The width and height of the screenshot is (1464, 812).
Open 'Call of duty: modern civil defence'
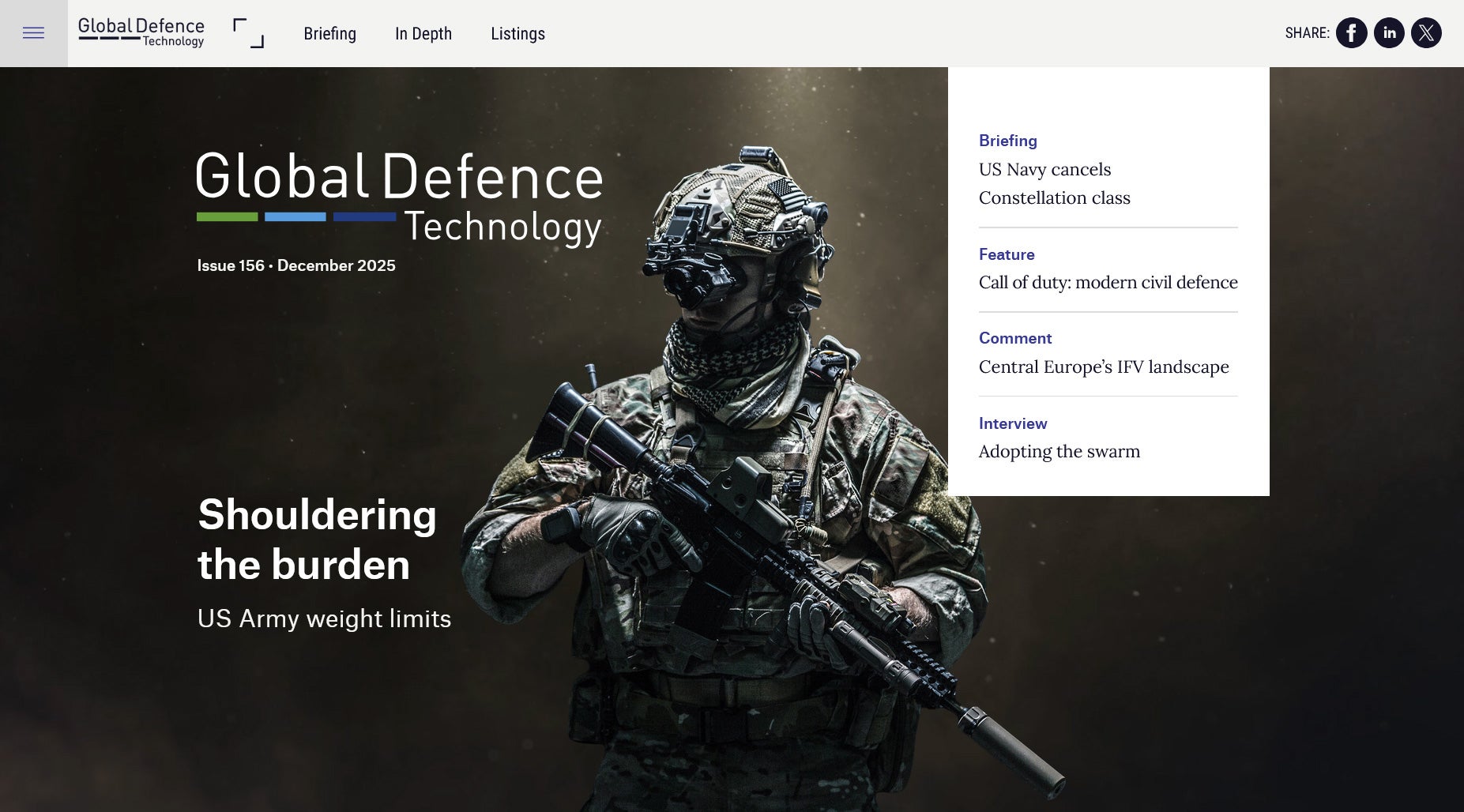1108,283
